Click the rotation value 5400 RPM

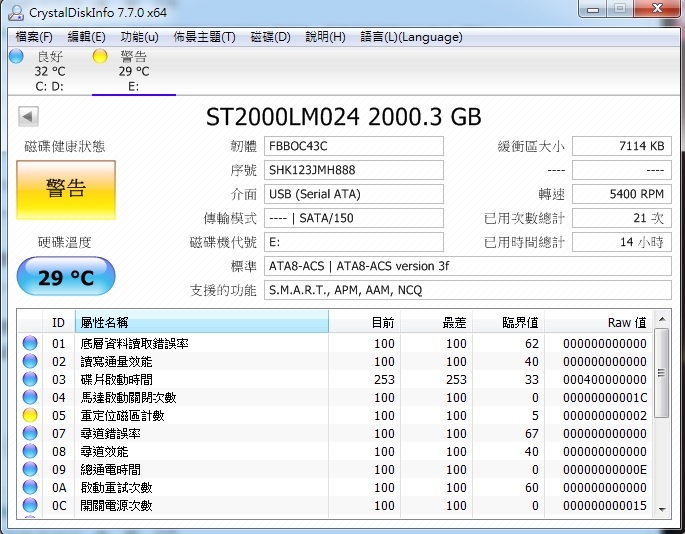coord(622,194)
